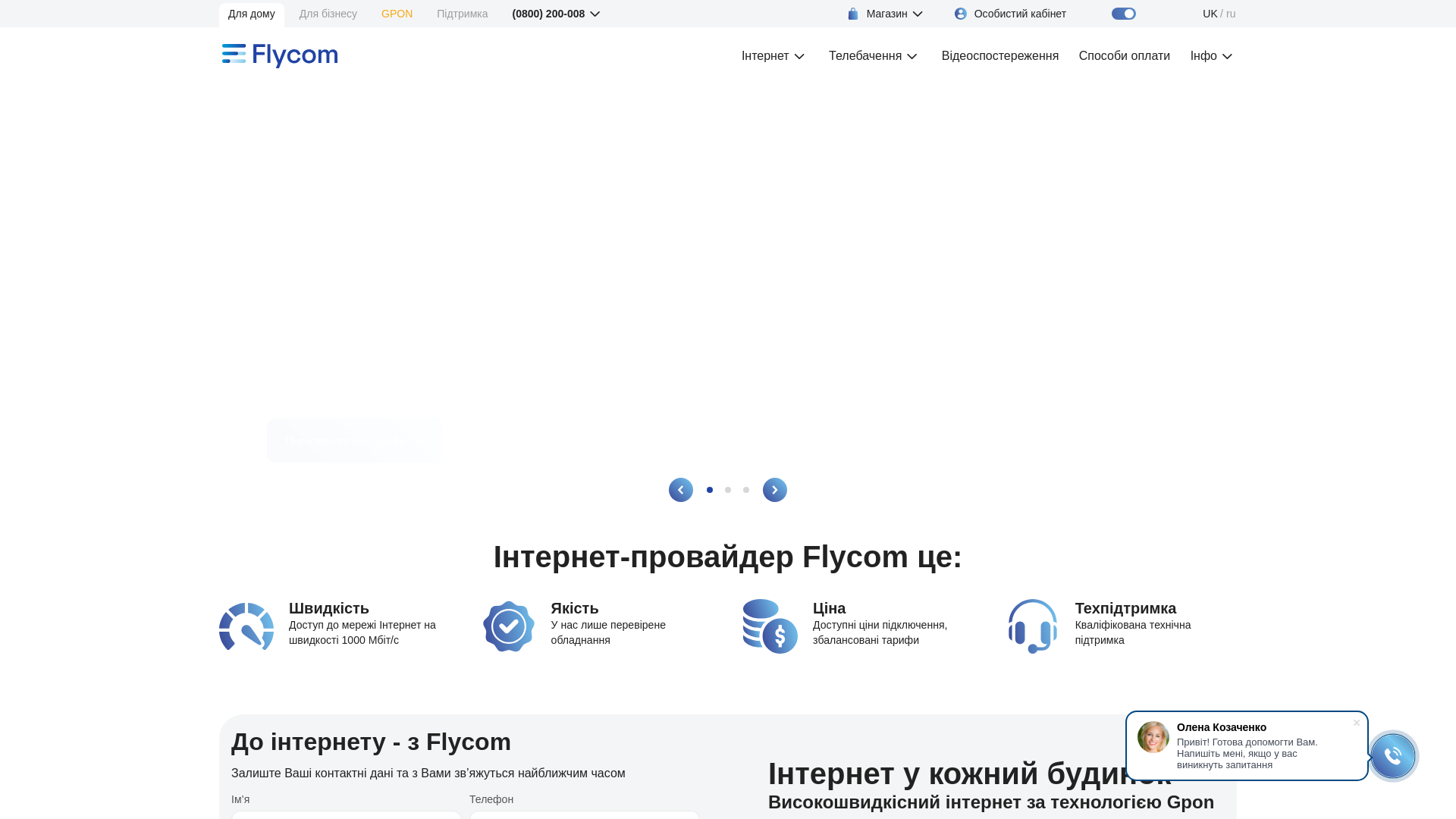Image resolution: width=1456 pixels, height=819 pixels.
Task: Open the GPON tab
Action: tap(397, 14)
